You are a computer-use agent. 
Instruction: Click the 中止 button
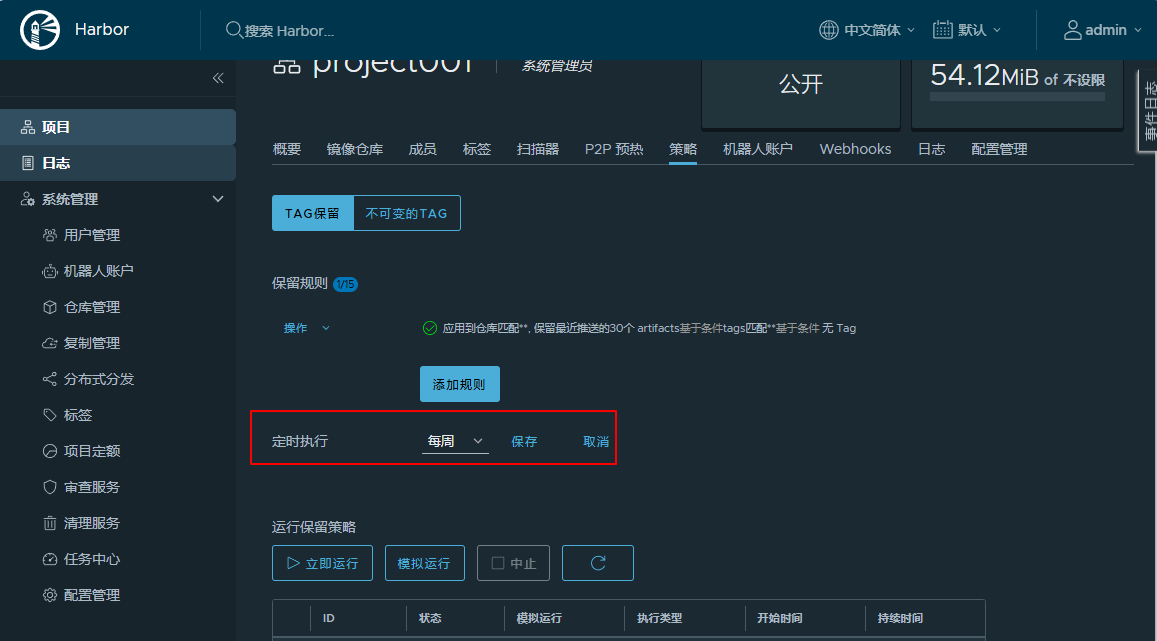(x=514, y=563)
